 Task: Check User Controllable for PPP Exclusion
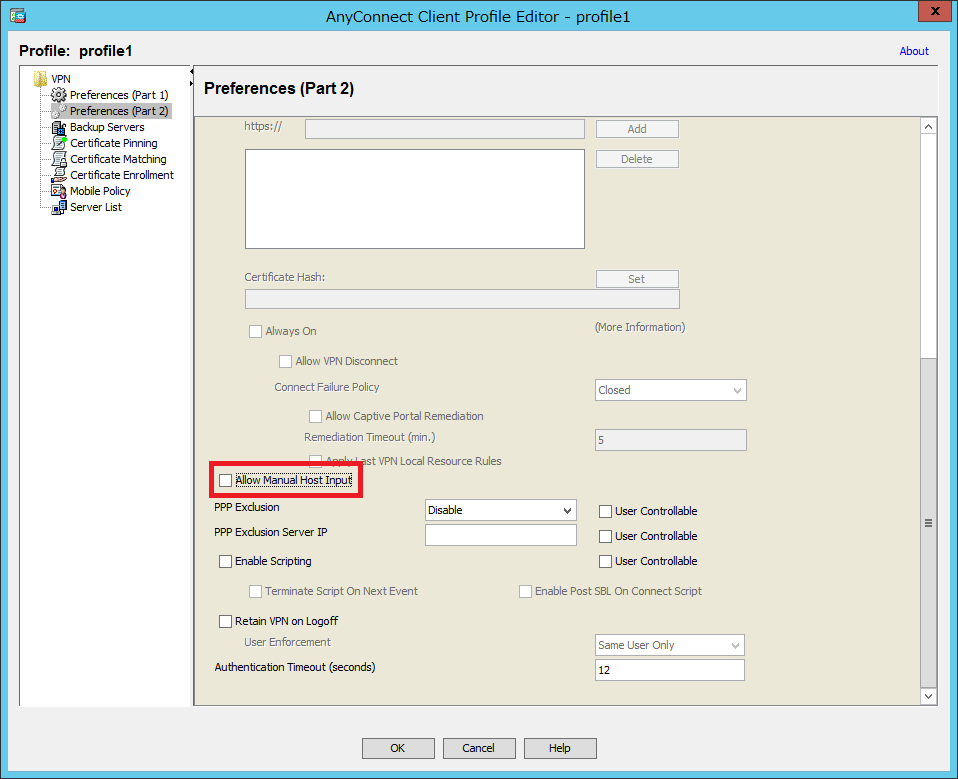[605, 511]
